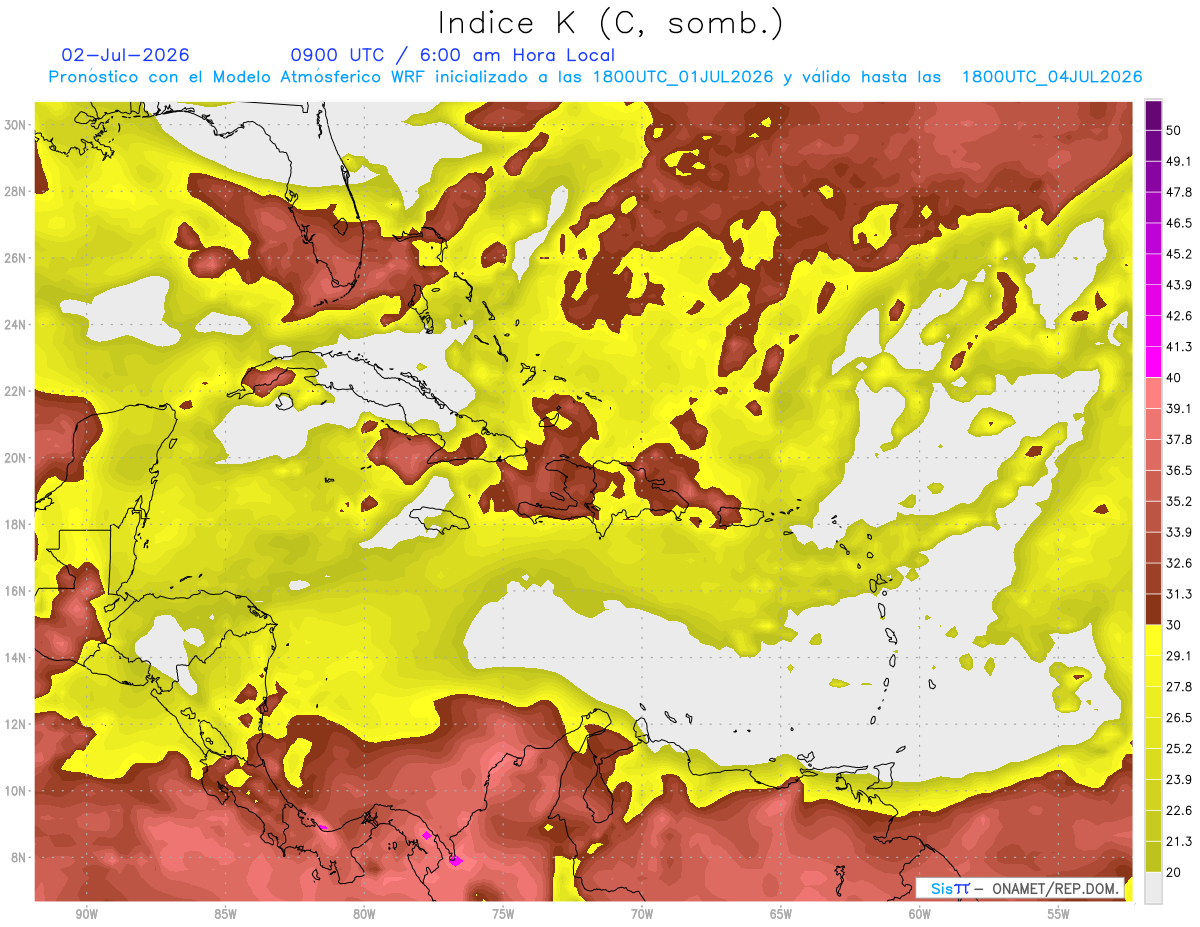Click '0900 UTC / 6:00 am Hora Local'
Viewport: 1200px width, 927px height.
tap(452, 55)
